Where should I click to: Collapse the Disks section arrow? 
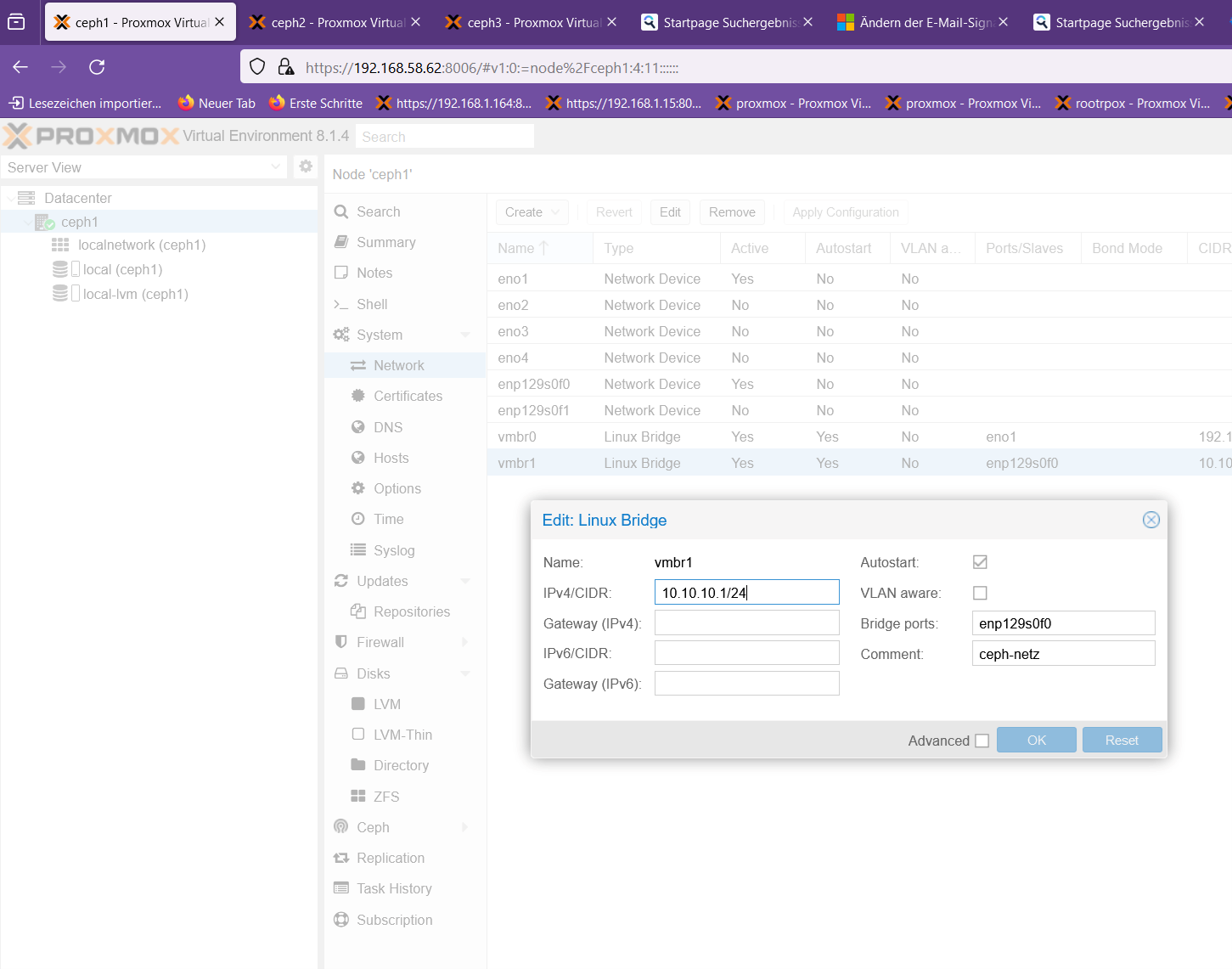(x=465, y=673)
